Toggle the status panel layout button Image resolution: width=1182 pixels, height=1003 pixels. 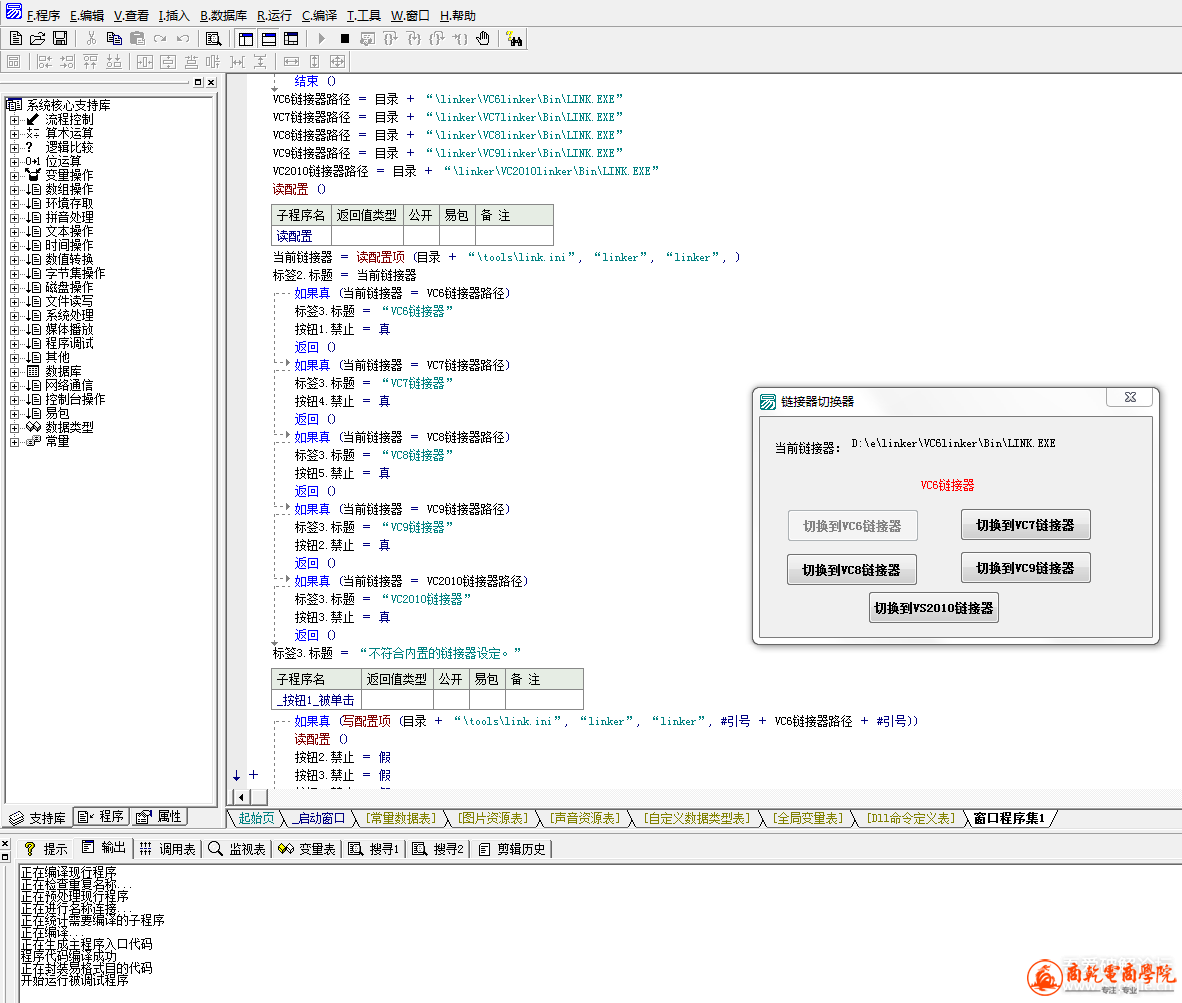click(269, 38)
